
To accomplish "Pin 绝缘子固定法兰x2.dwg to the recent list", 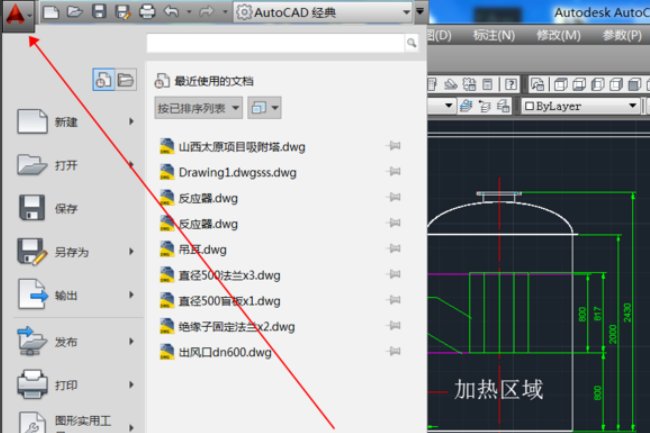I will coord(393,326).
